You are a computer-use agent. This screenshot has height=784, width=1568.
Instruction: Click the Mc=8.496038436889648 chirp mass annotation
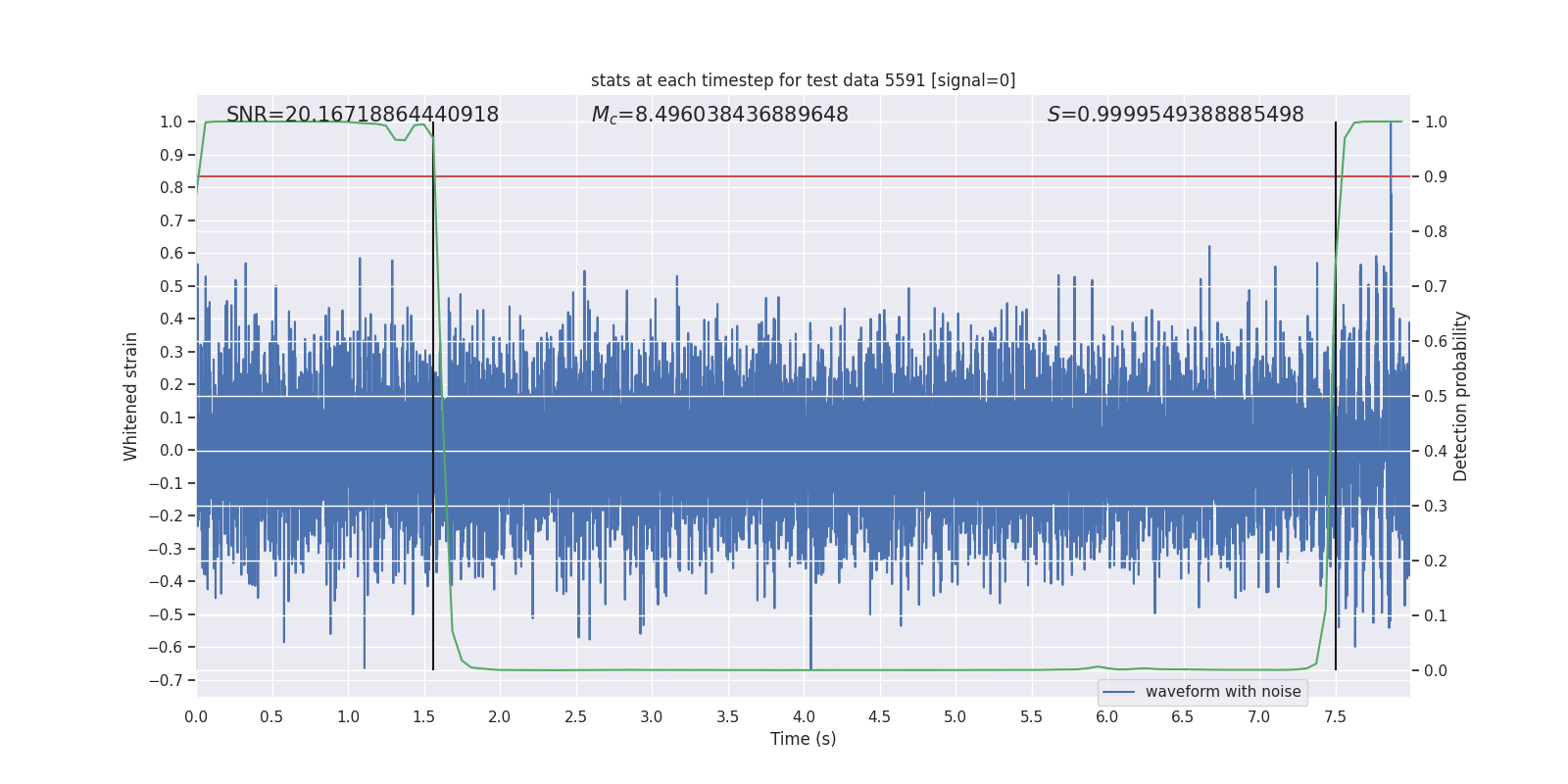720,115
